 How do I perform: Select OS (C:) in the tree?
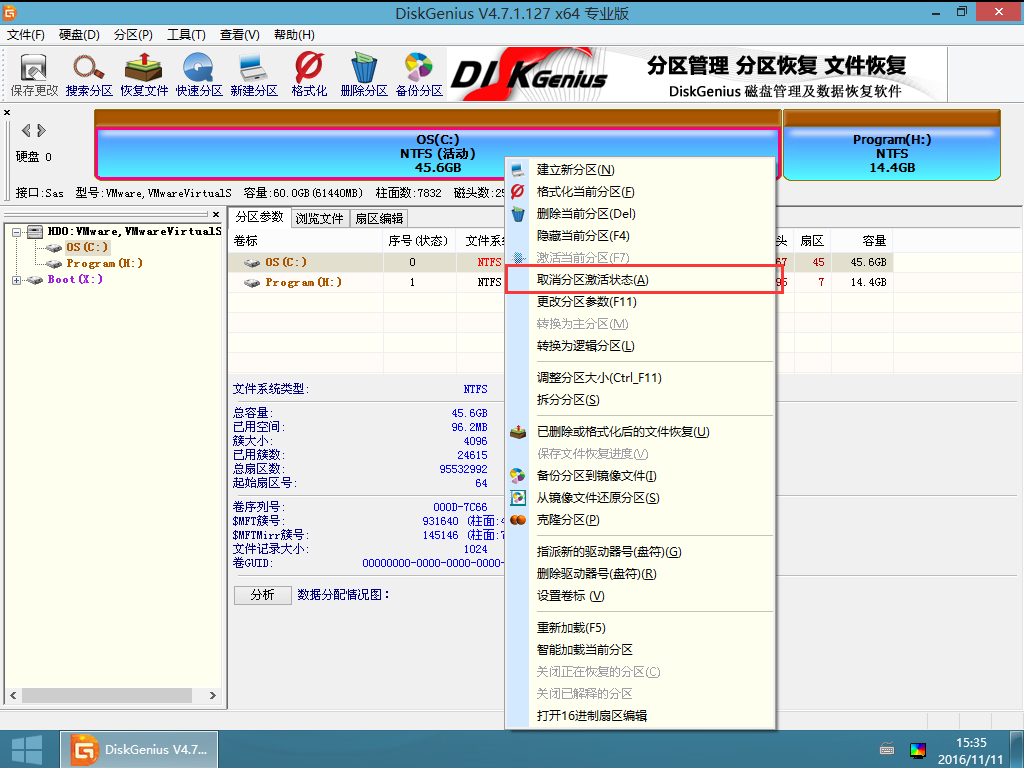[x=87, y=248]
